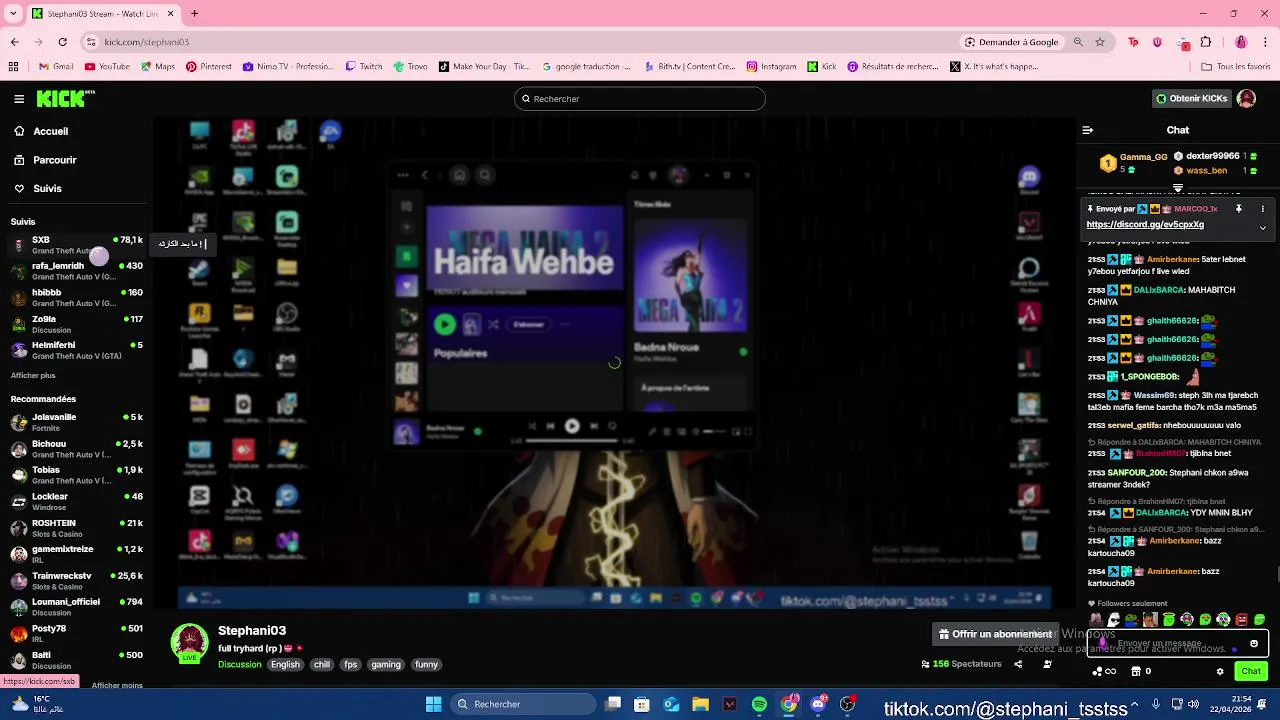This screenshot has width=1280, height=720.
Task: Open Spotify from the Windows taskbar
Action: click(x=759, y=704)
